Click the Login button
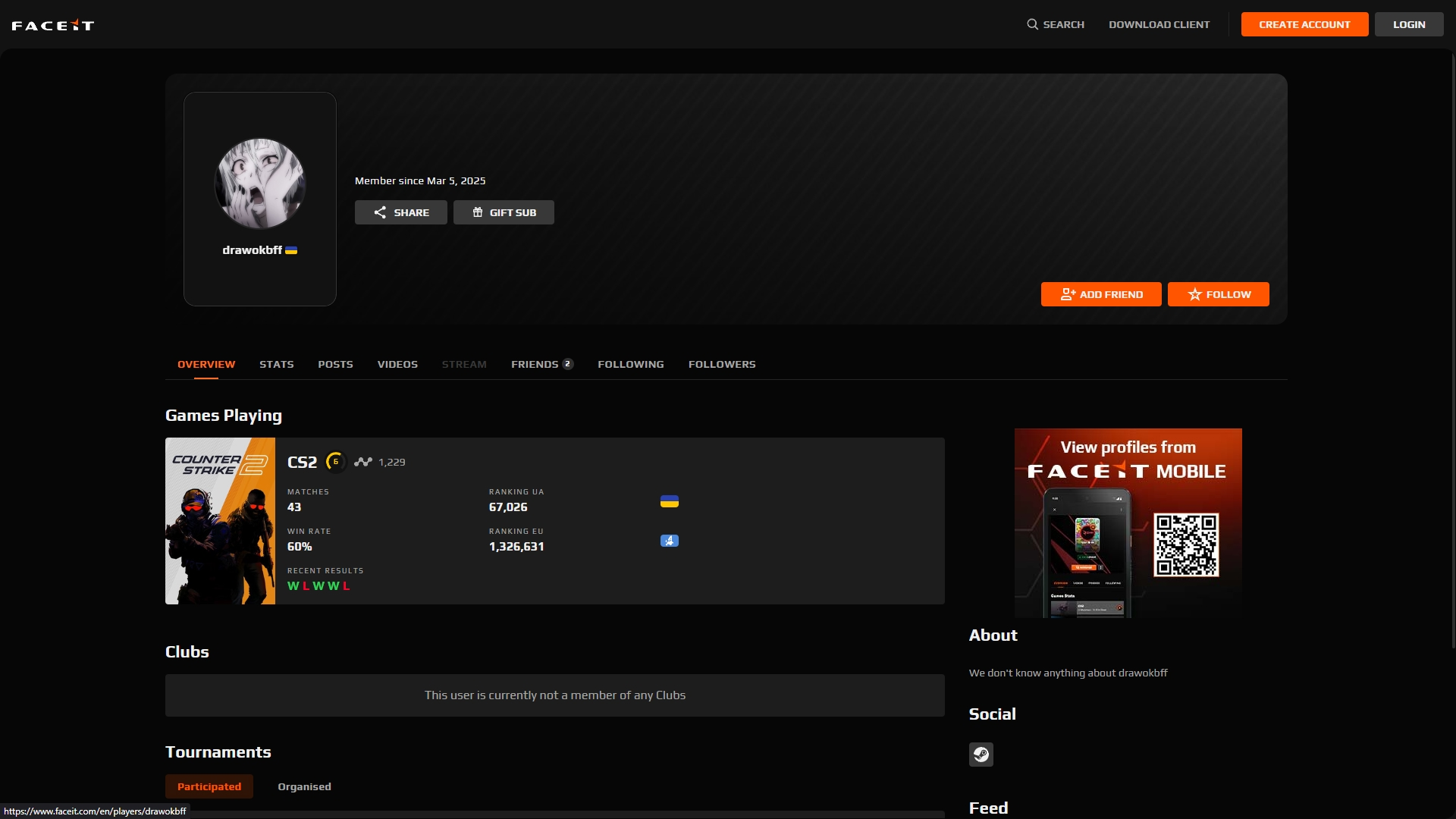 (x=1409, y=24)
